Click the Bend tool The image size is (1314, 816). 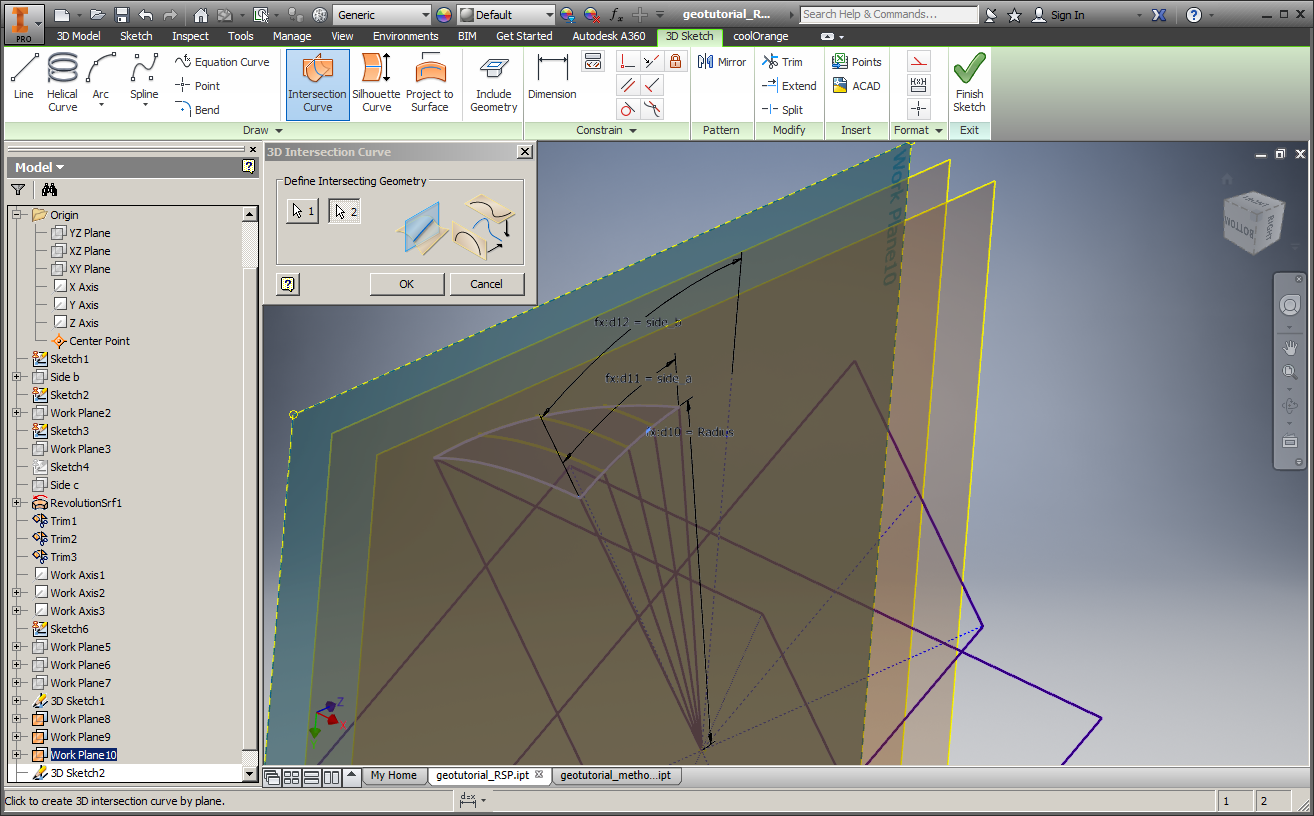(x=197, y=110)
